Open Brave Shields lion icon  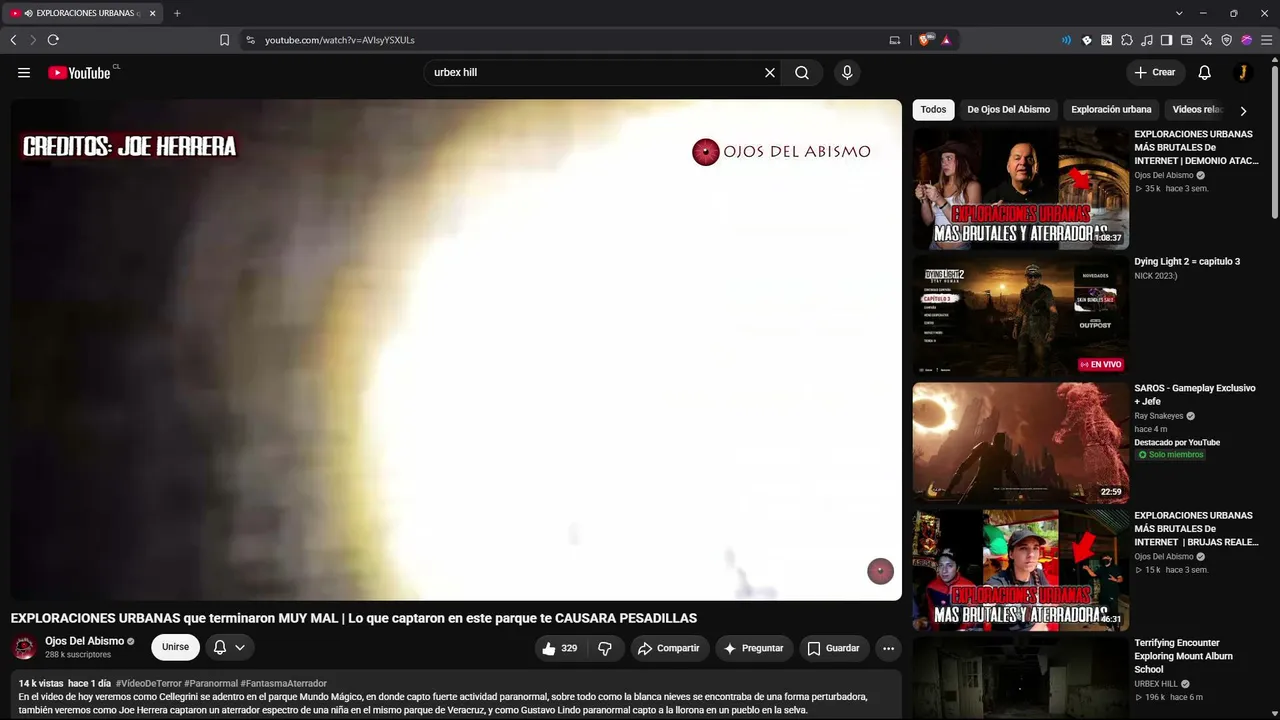pos(925,40)
